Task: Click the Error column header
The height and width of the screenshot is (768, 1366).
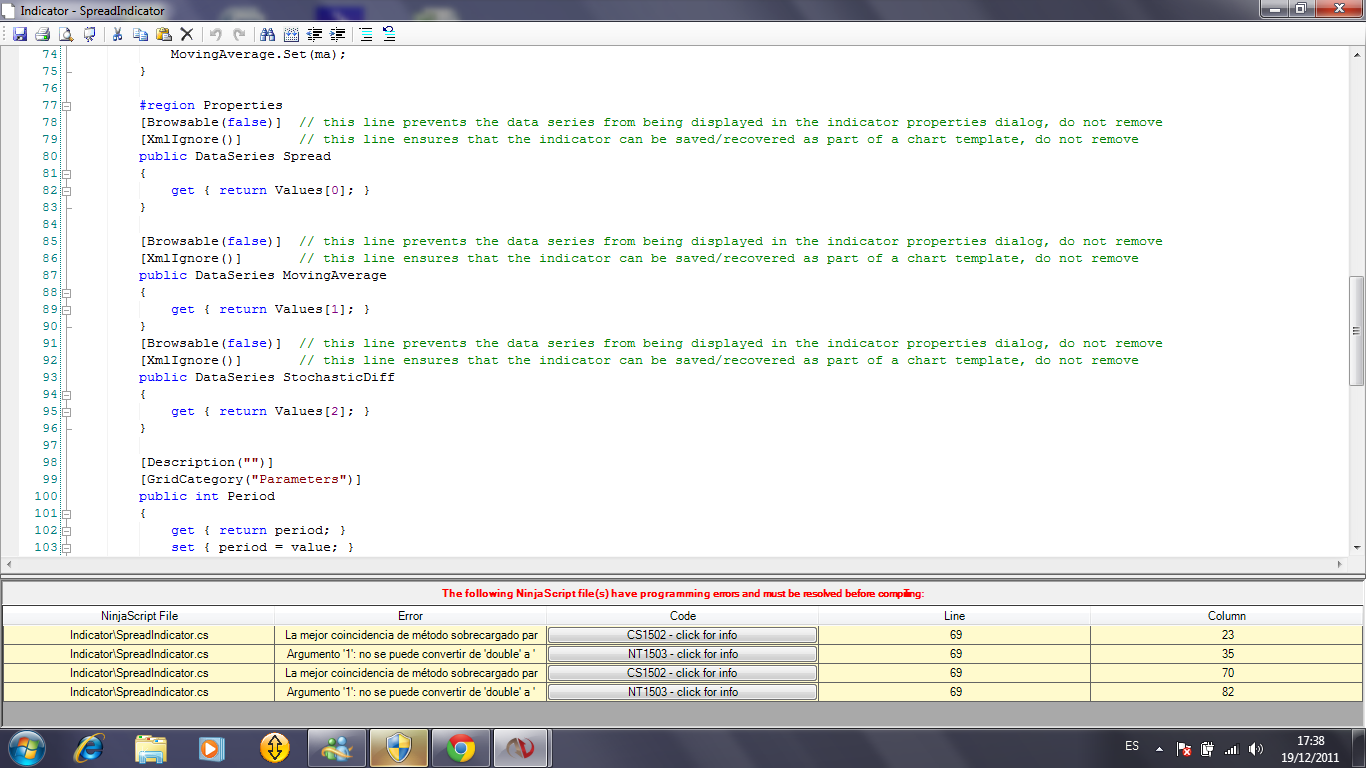Action: (411, 616)
